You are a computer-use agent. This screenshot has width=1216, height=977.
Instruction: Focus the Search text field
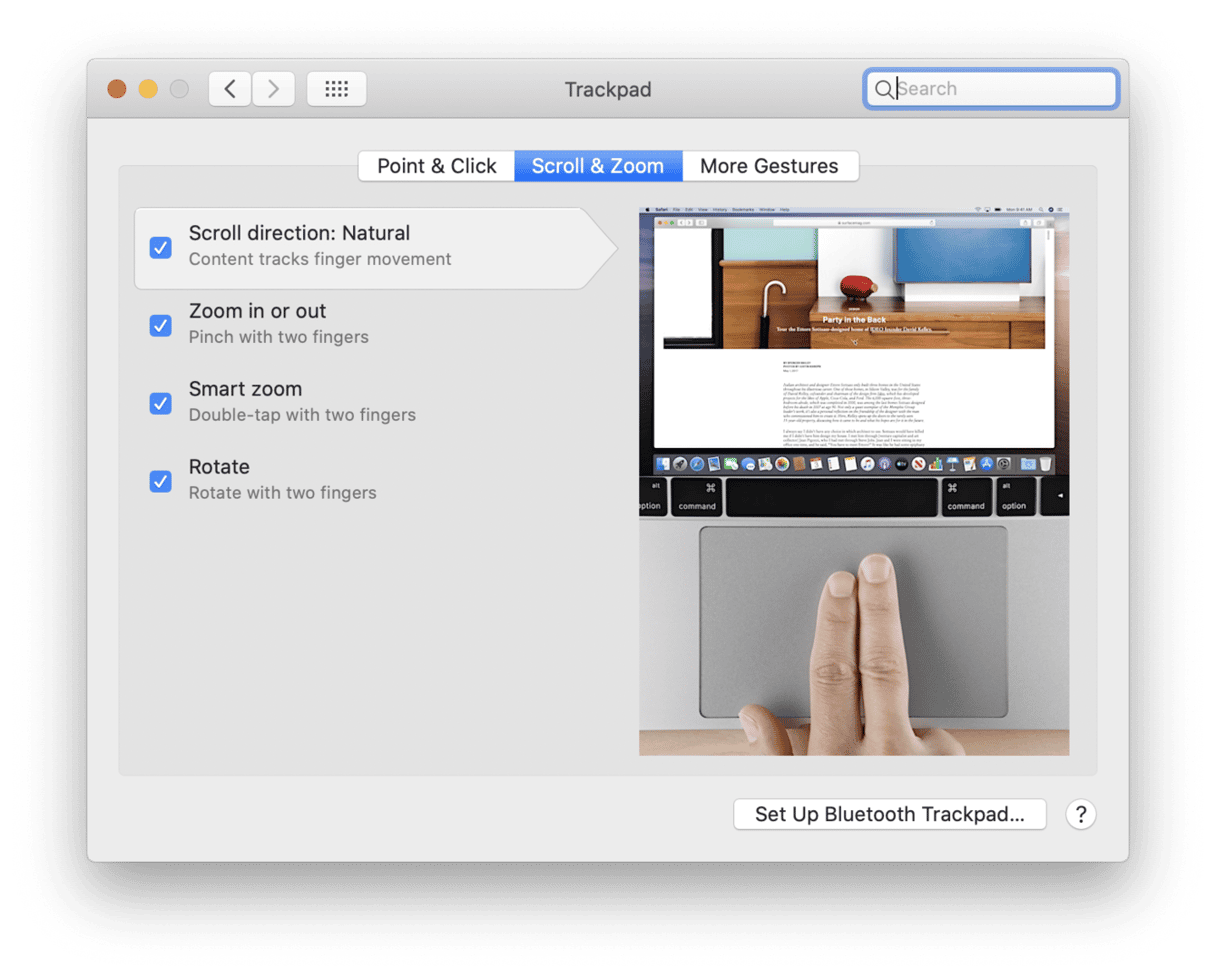click(x=1000, y=89)
